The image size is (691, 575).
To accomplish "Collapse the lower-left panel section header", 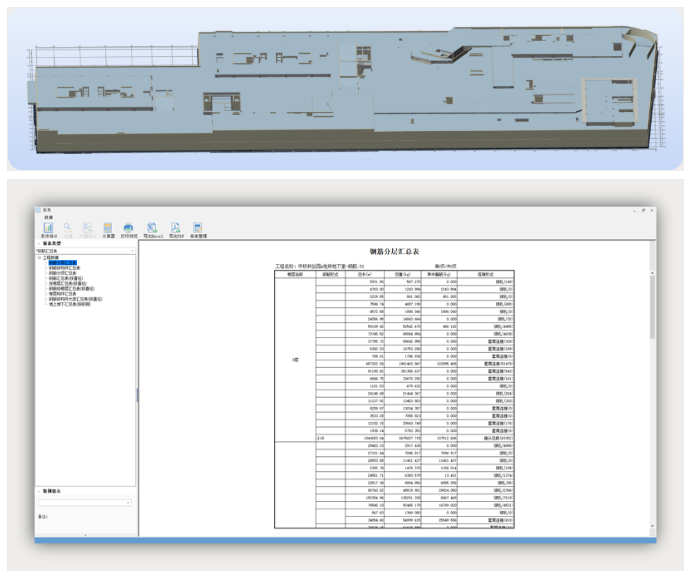I will click(x=39, y=491).
